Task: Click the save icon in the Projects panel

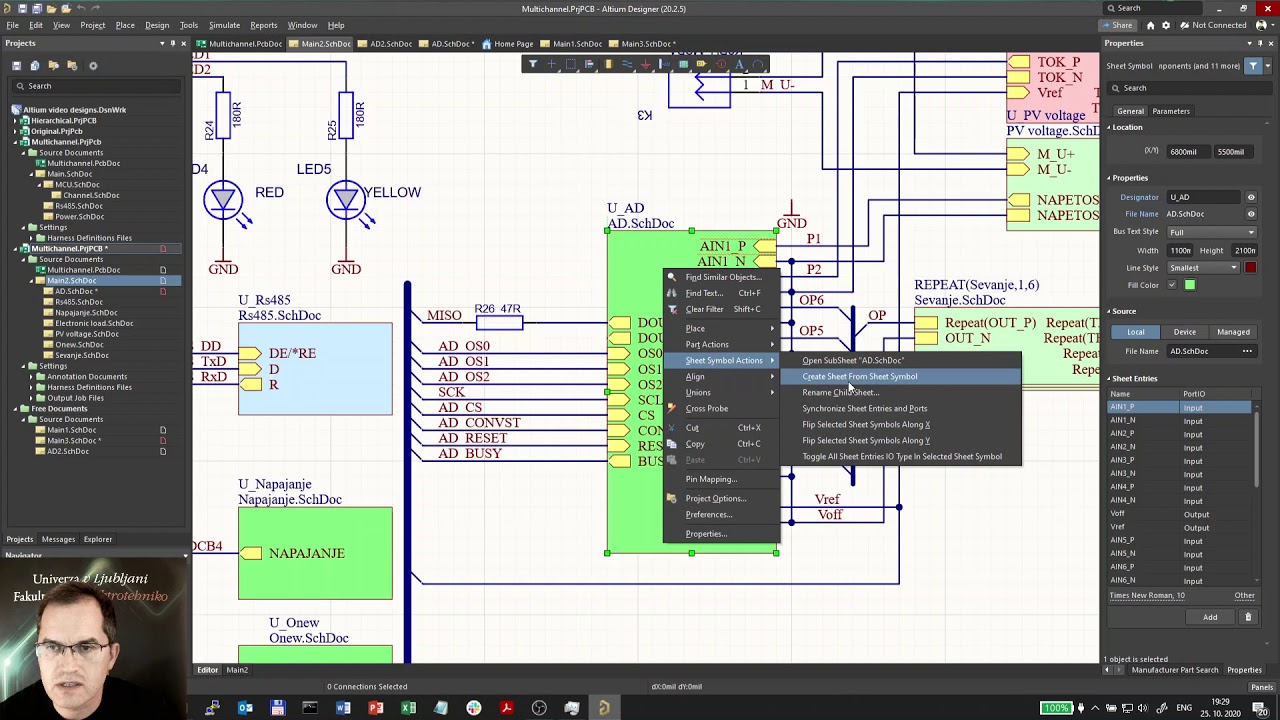Action: click(17, 66)
